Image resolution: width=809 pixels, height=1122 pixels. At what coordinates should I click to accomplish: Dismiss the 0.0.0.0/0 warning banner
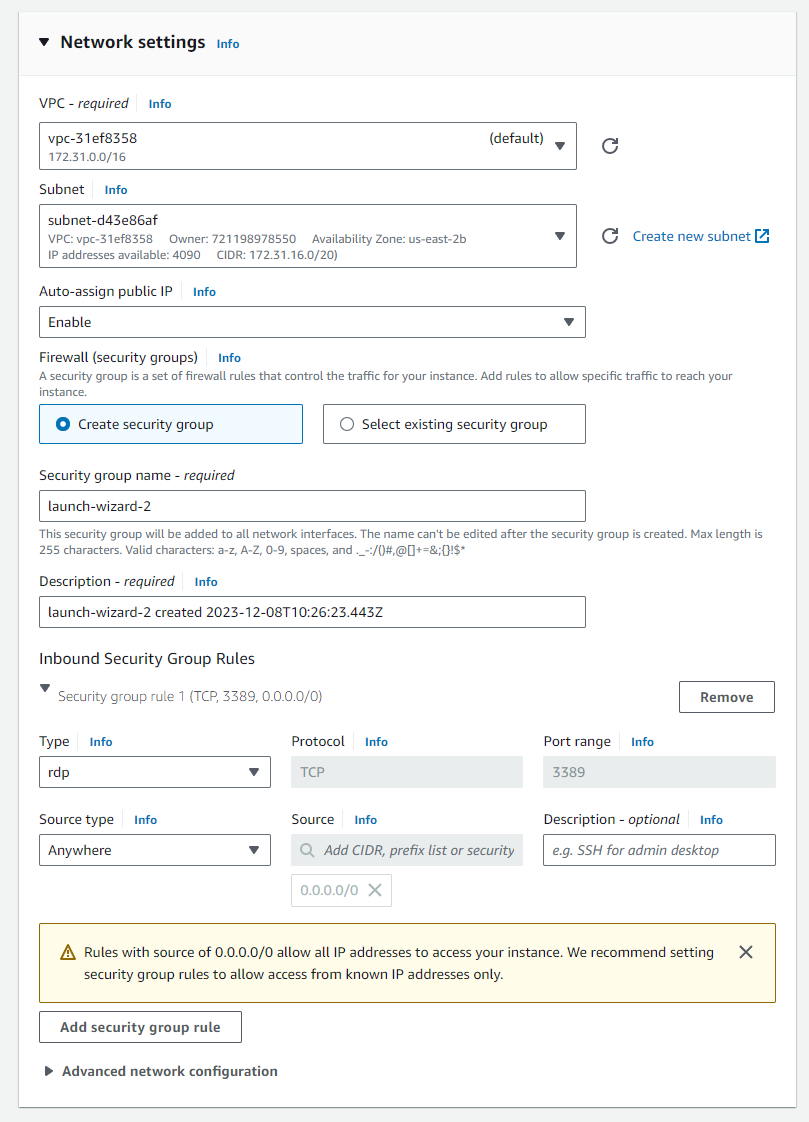pos(745,952)
